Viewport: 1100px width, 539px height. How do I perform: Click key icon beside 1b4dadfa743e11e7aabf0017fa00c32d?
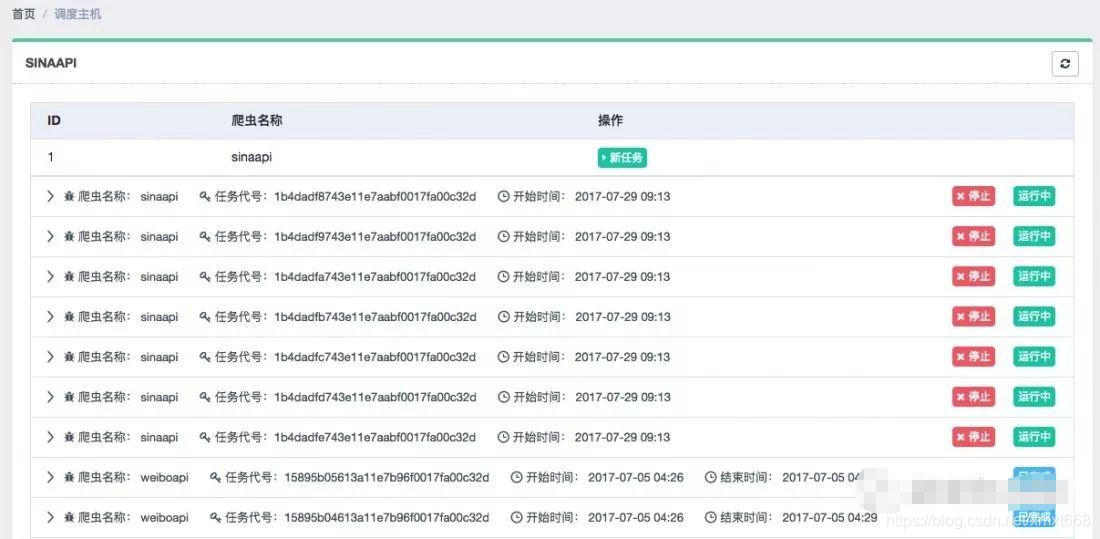tap(205, 277)
